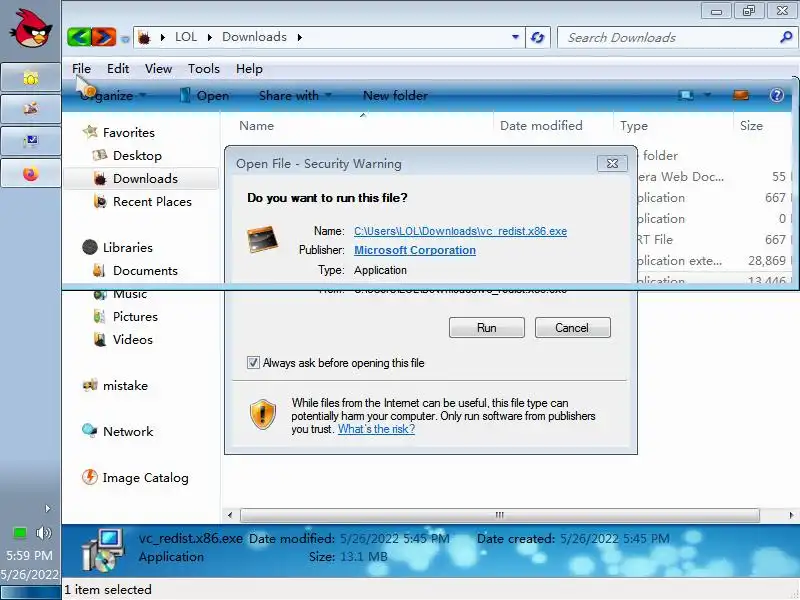Click the Search Downloads field
This screenshot has width=800, height=600.
click(668, 37)
